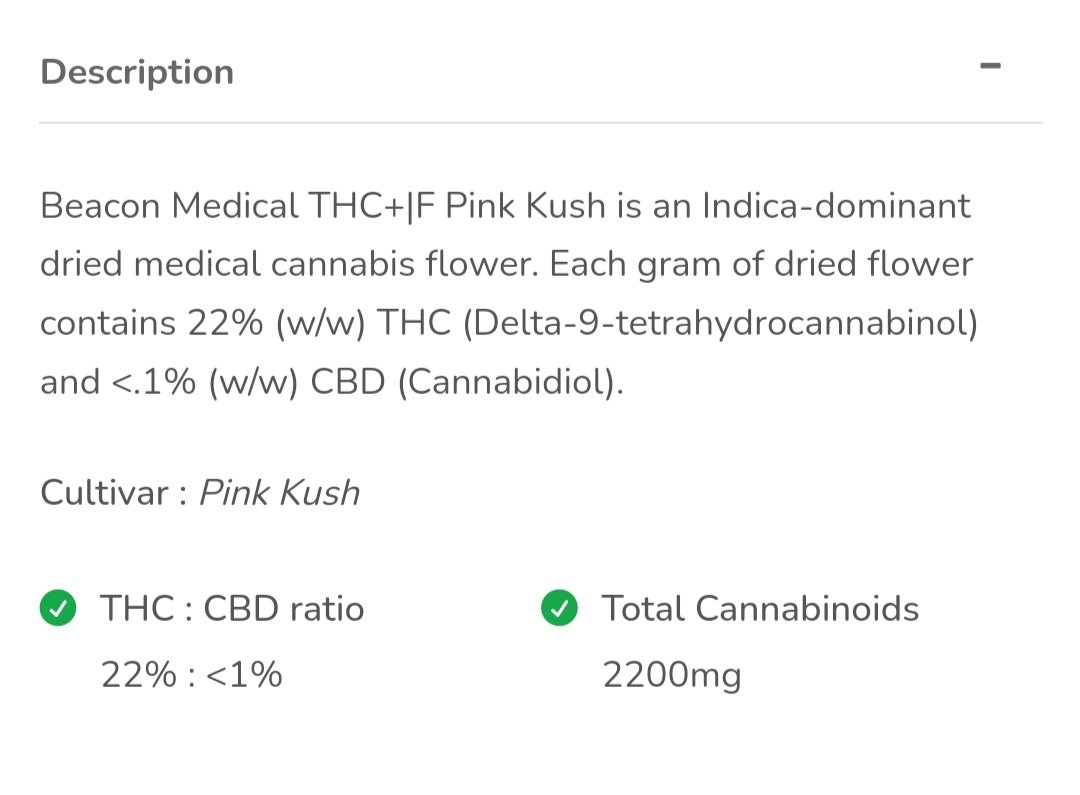Viewport: 1080px width, 795px height.
Task: Click "THC+|F" in the product description
Action: tap(371, 206)
